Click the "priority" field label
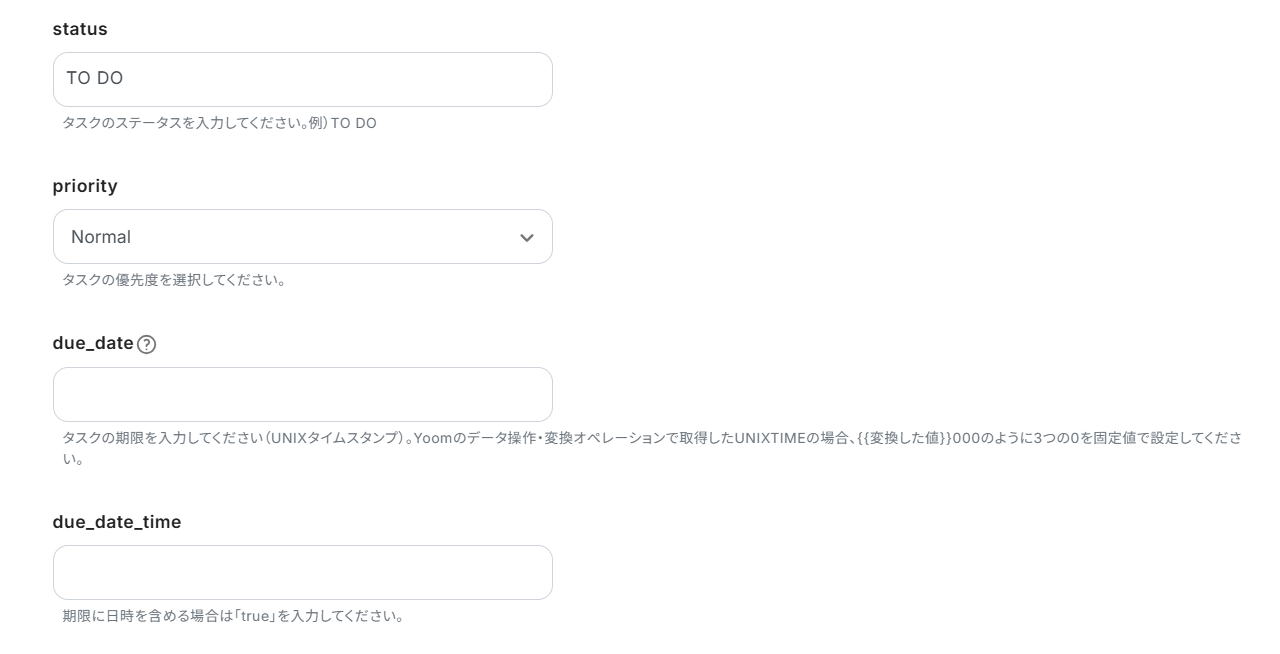This screenshot has width=1280, height=654. pos(85,186)
